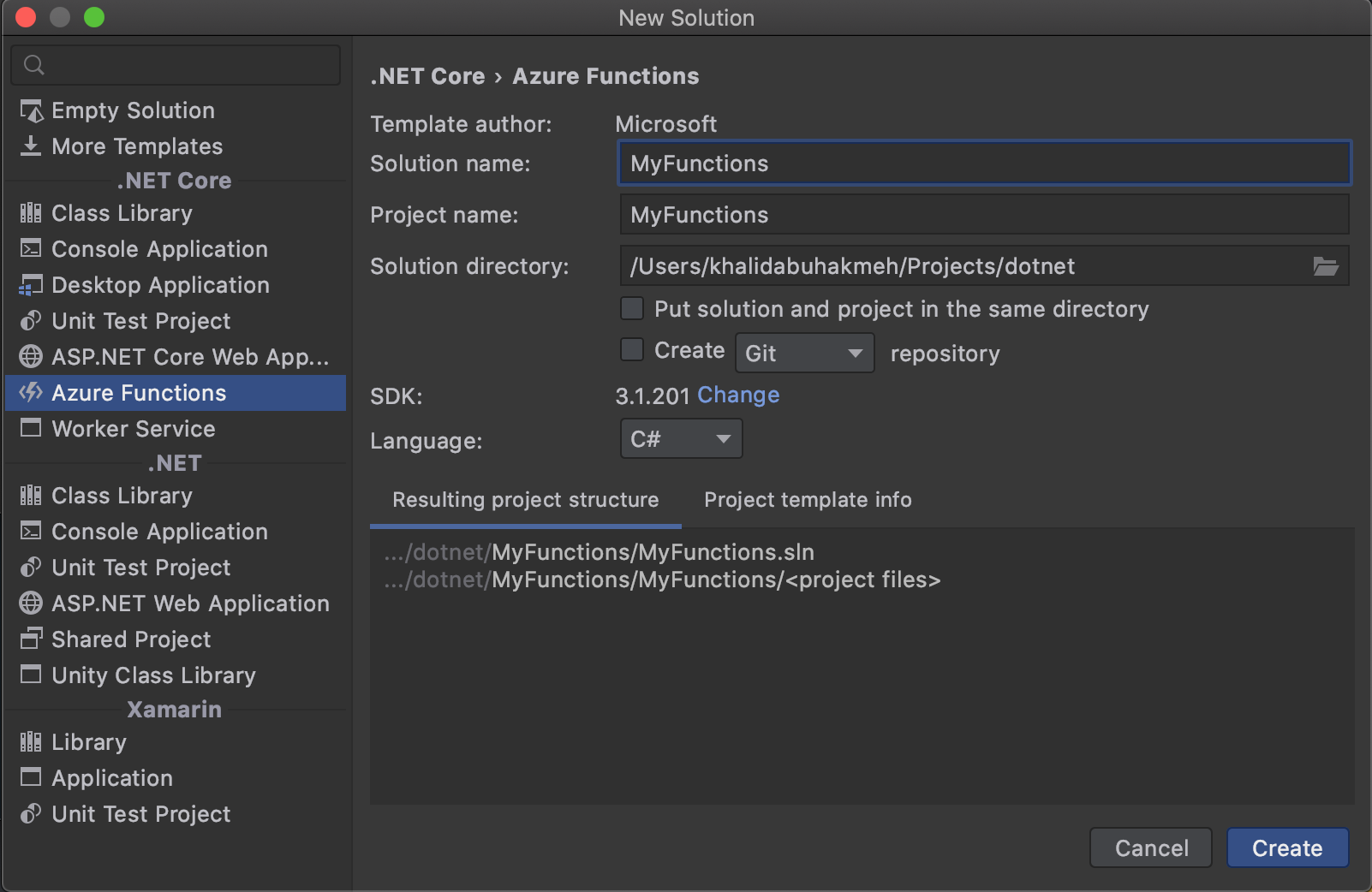Screen dimensions: 1372x892
Task: Switch to Project template info tab
Action: (808, 500)
